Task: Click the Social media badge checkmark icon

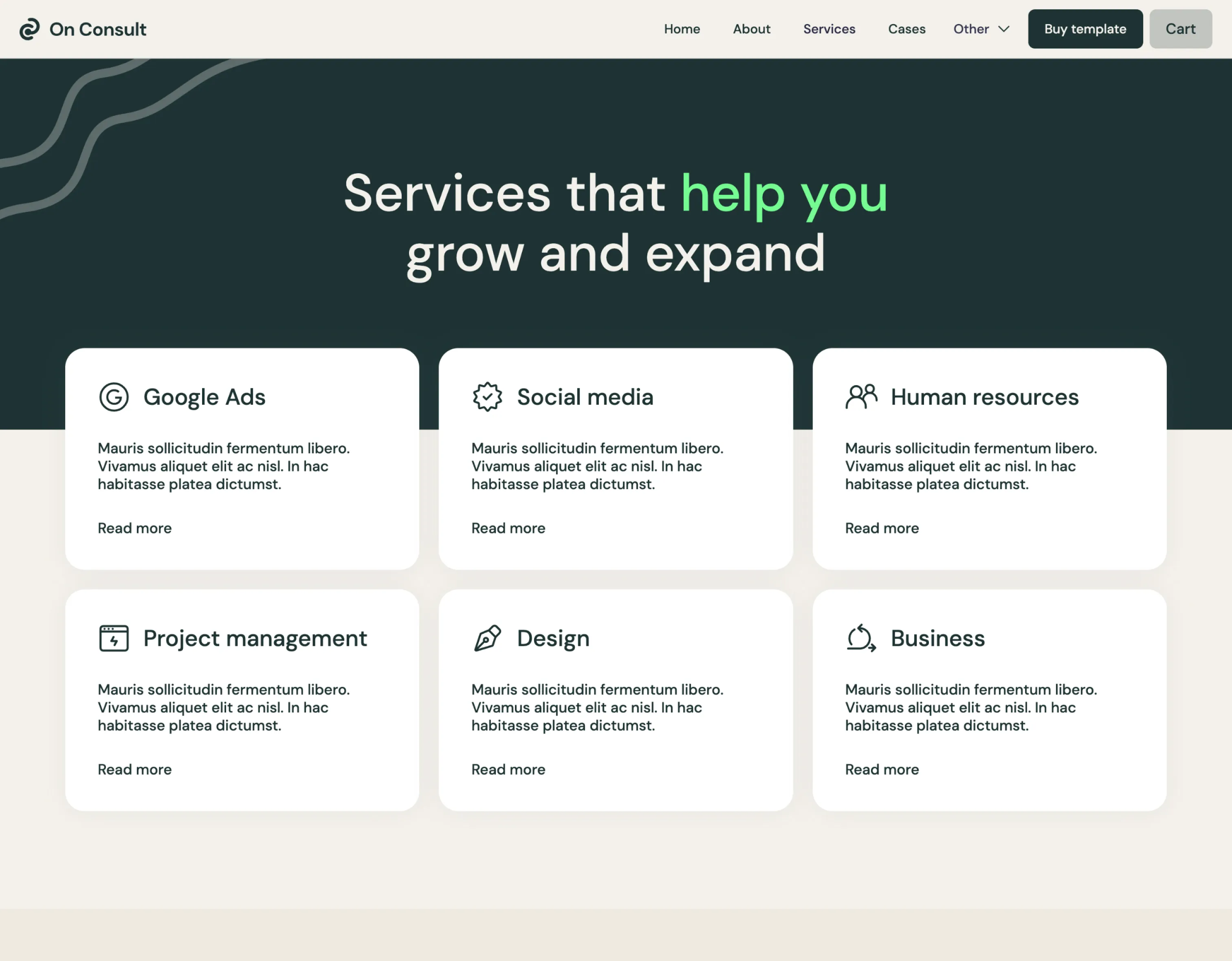Action: 487,397
